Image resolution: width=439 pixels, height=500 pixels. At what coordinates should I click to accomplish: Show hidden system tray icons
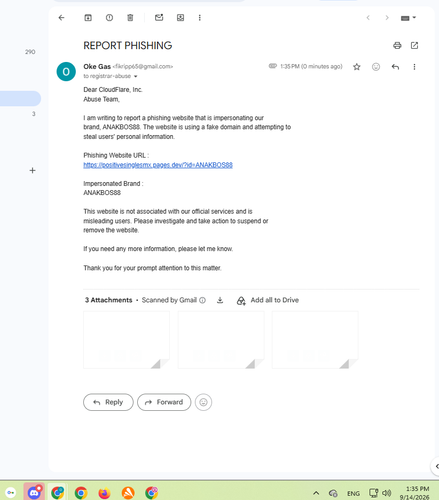316,493
